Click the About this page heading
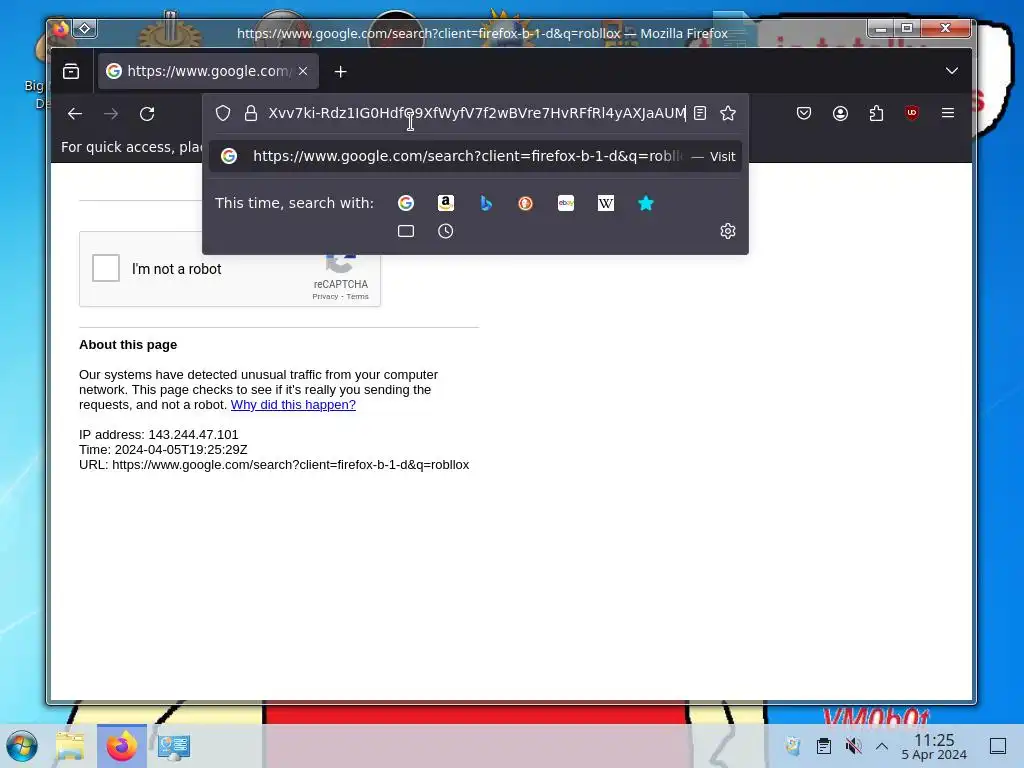This screenshot has height=768, width=1024. (x=128, y=345)
